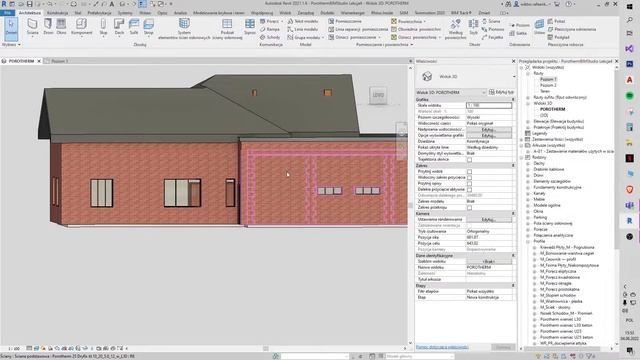The width and height of the screenshot is (640, 360).
Task: Open the Widok 3D: POROTHERM instance dropdown
Action: tap(451, 93)
